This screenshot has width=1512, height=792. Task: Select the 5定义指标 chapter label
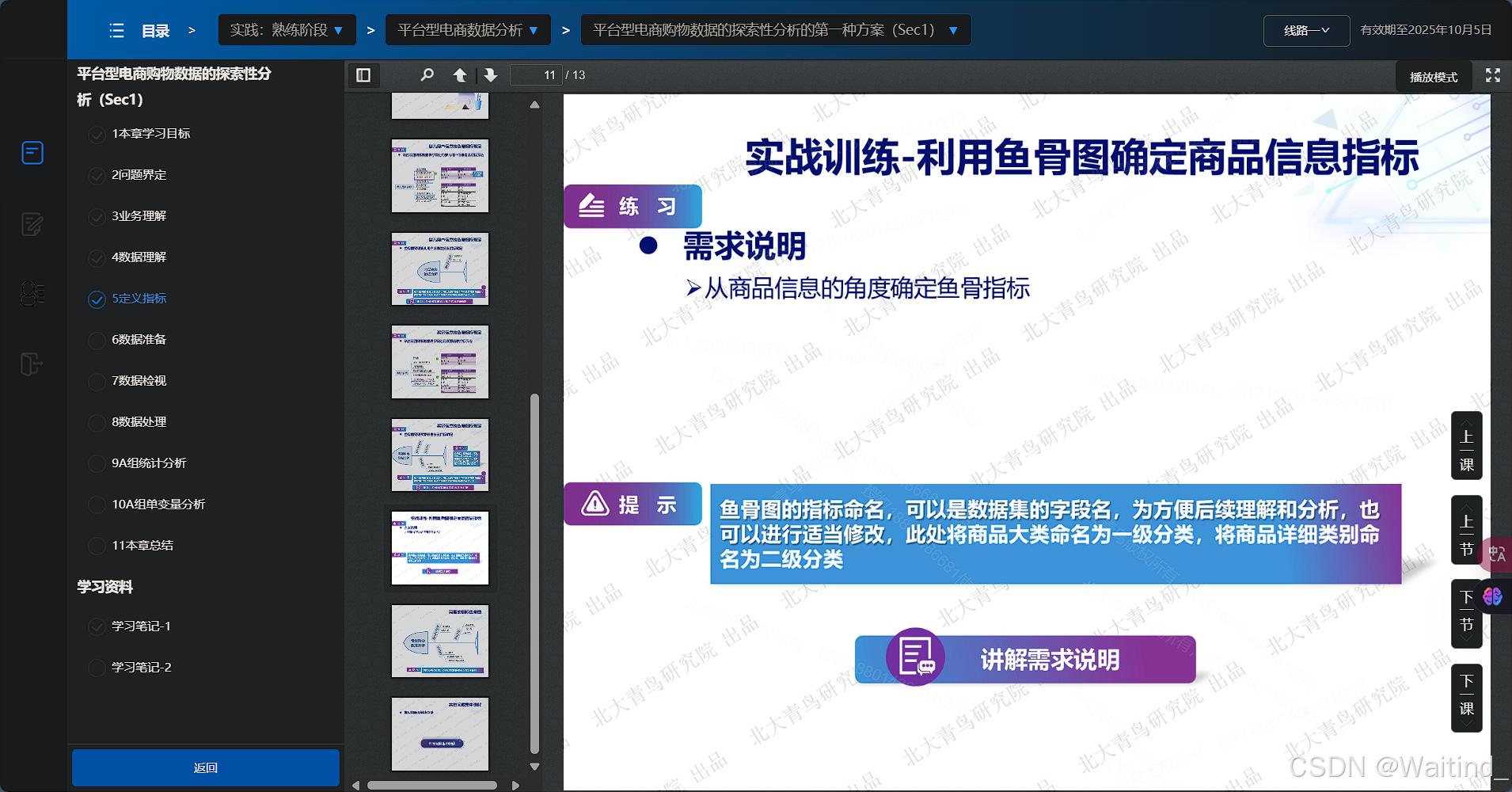(x=139, y=299)
